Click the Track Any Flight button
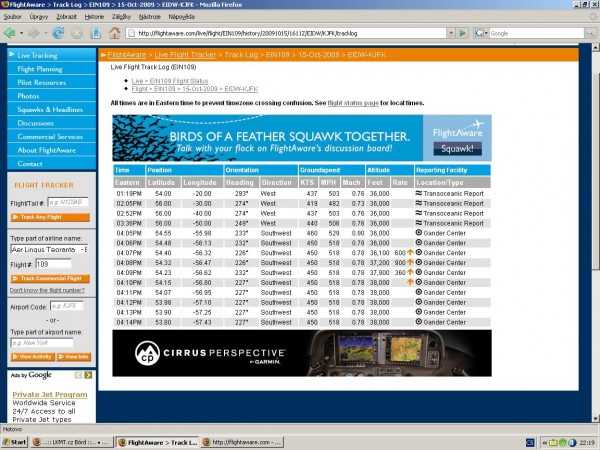 click(50, 217)
